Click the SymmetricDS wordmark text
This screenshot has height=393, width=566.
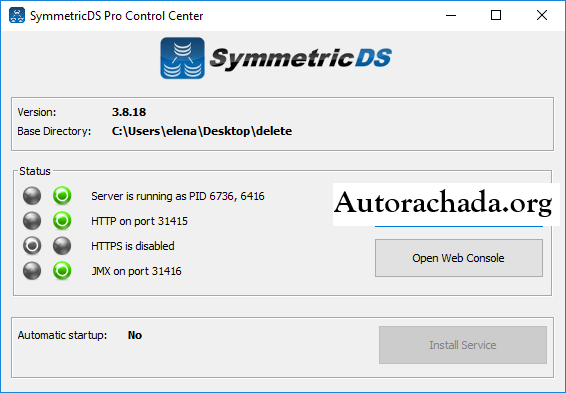(x=300, y=59)
